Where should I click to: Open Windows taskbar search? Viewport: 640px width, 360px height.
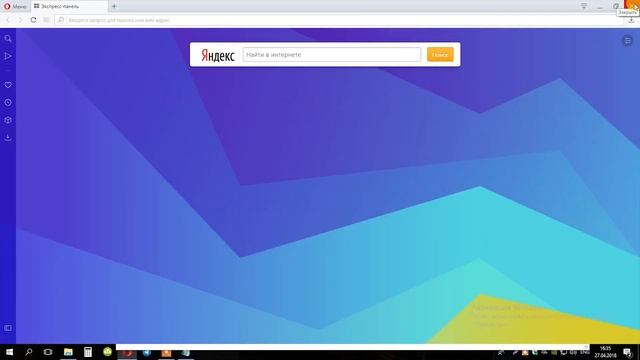coord(29,352)
